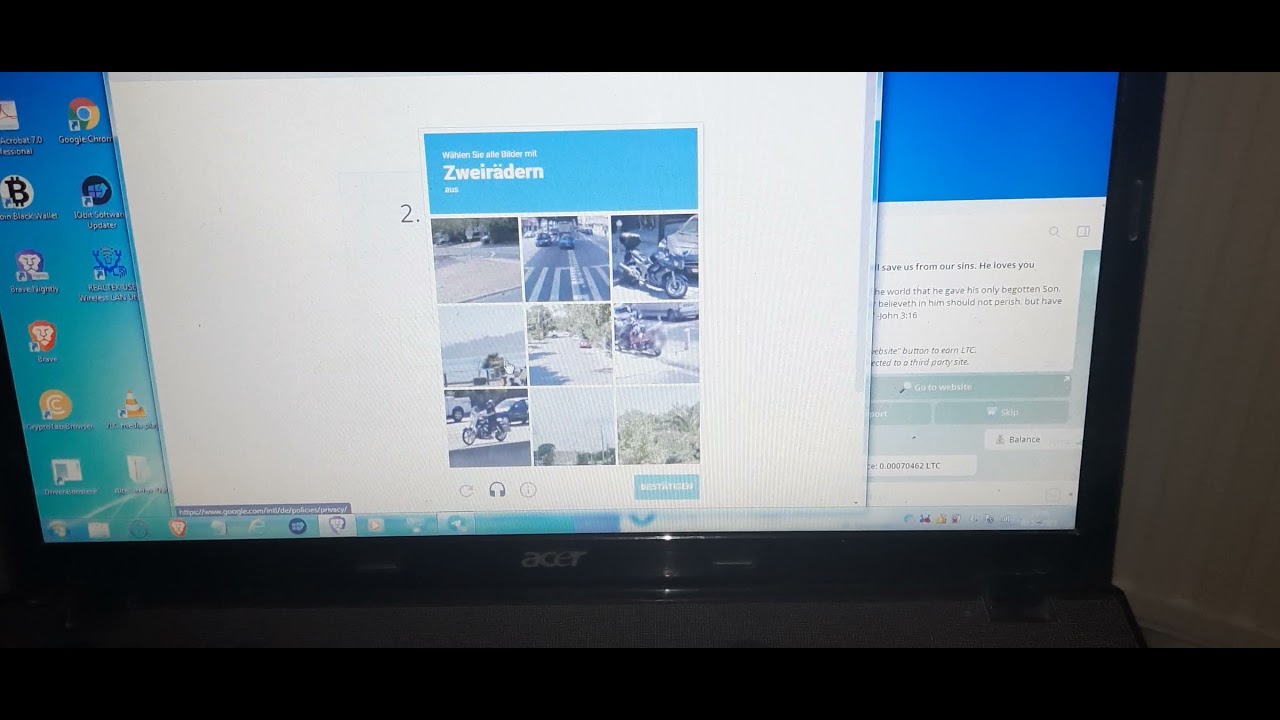The image size is (1280, 720).
Task: Switch to the Telegram taskbar button
Action: [456, 524]
